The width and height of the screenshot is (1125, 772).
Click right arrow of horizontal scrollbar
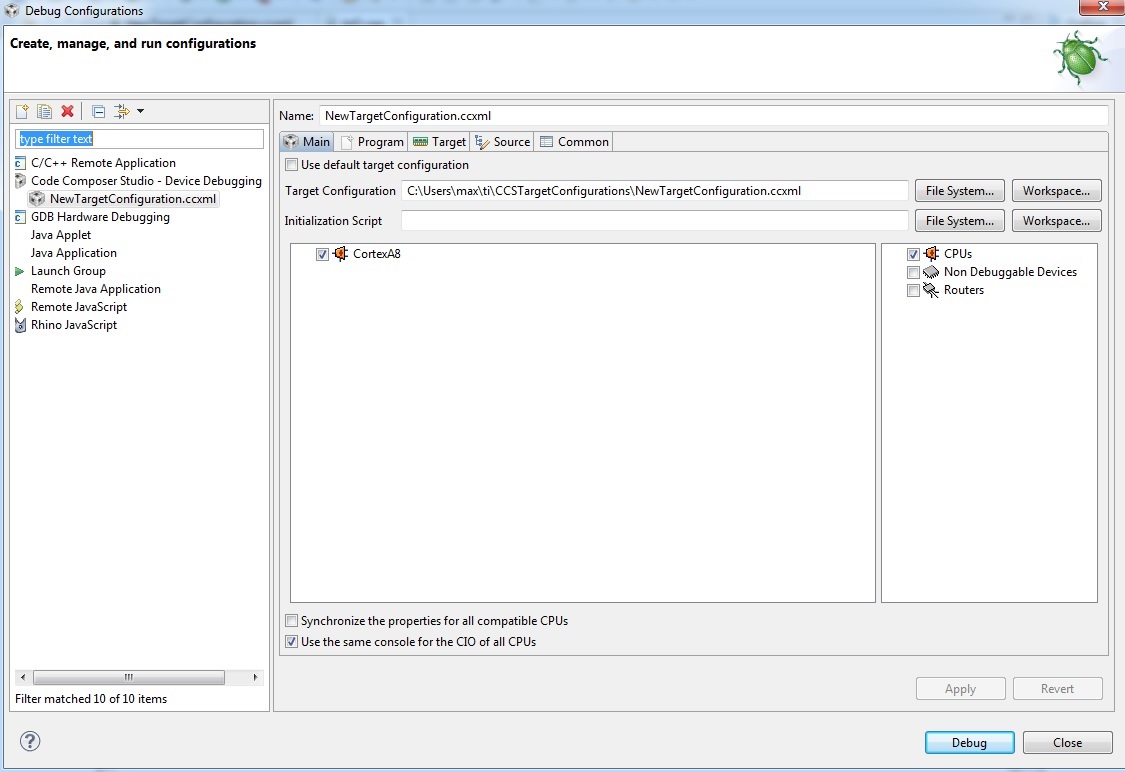click(x=255, y=677)
